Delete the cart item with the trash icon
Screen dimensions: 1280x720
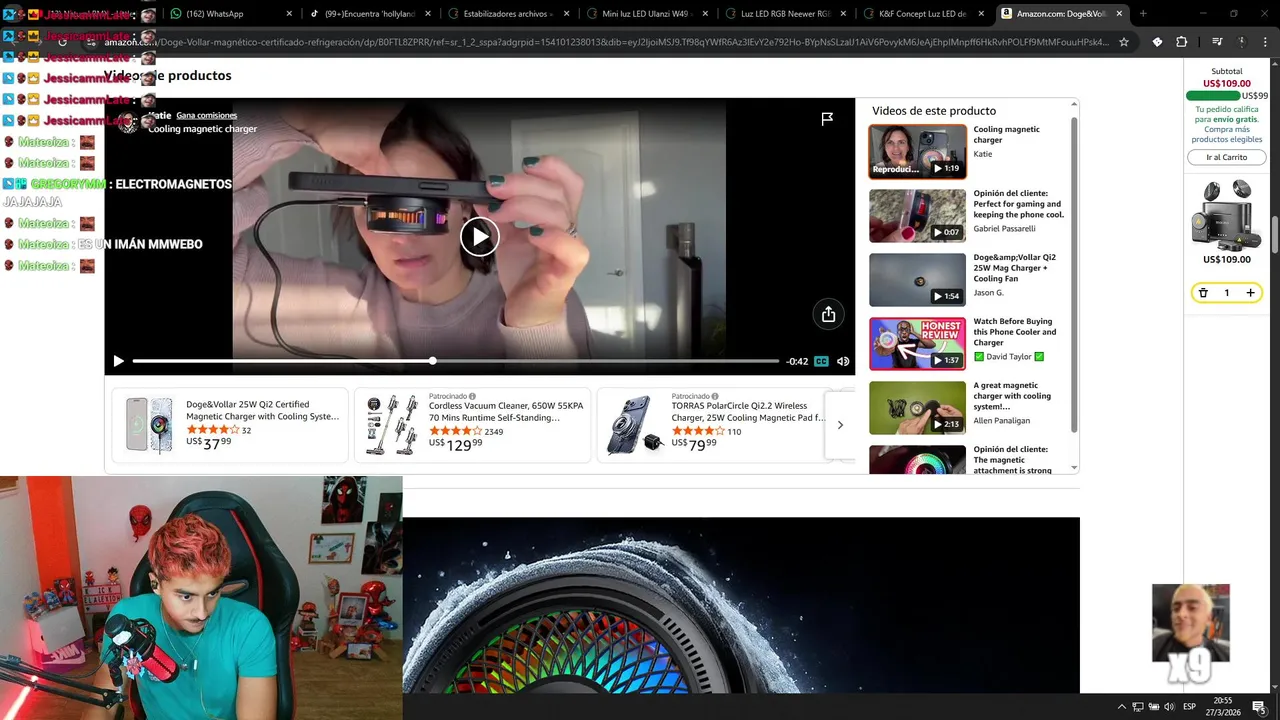point(1203,293)
